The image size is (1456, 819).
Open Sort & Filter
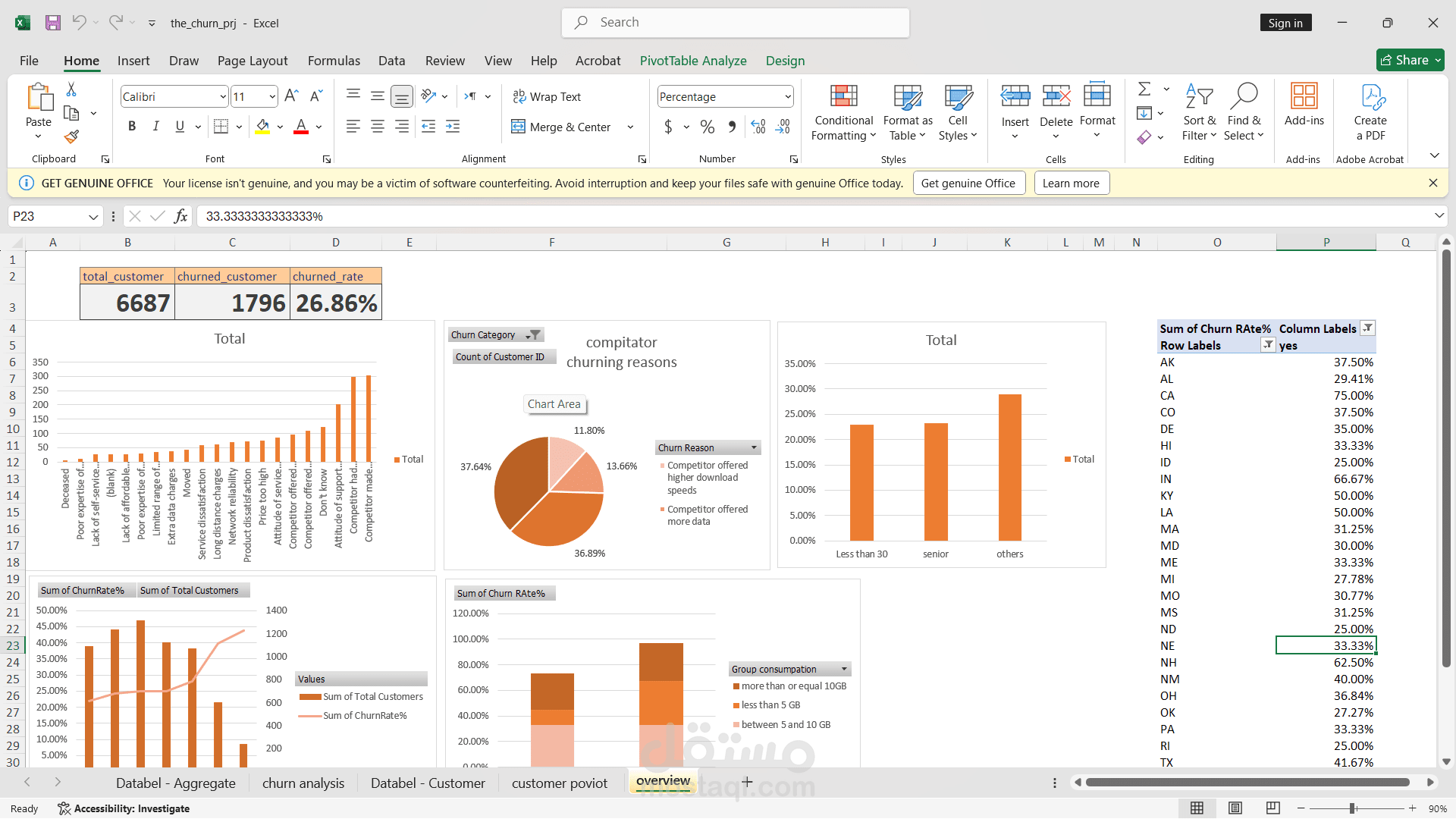coord(1199,112)
